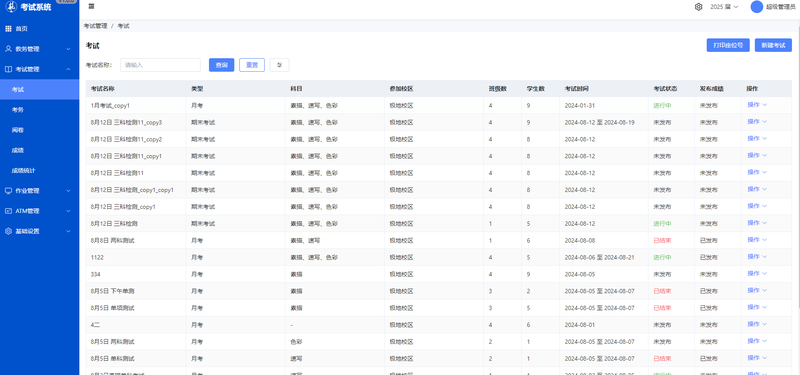800x375 pixels.
Task: Click the small icon button beside 重置
Action: click(279, 65)
